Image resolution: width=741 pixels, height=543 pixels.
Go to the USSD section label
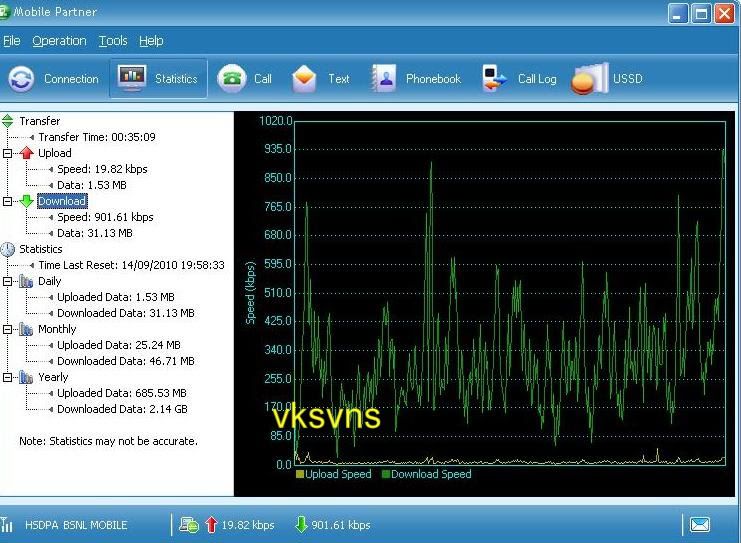(x=628, y=78)
